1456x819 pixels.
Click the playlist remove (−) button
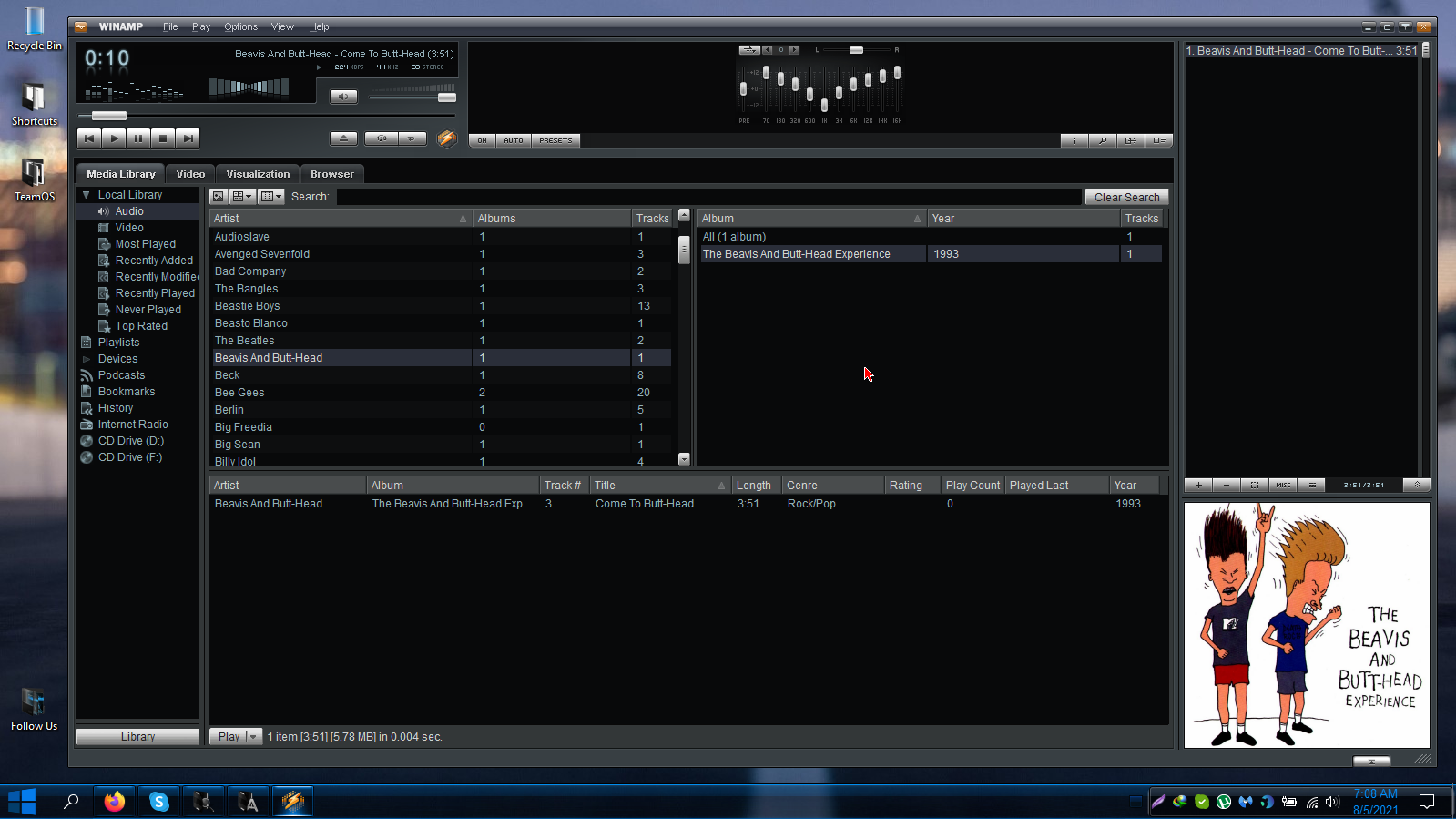click(1227, 485)
